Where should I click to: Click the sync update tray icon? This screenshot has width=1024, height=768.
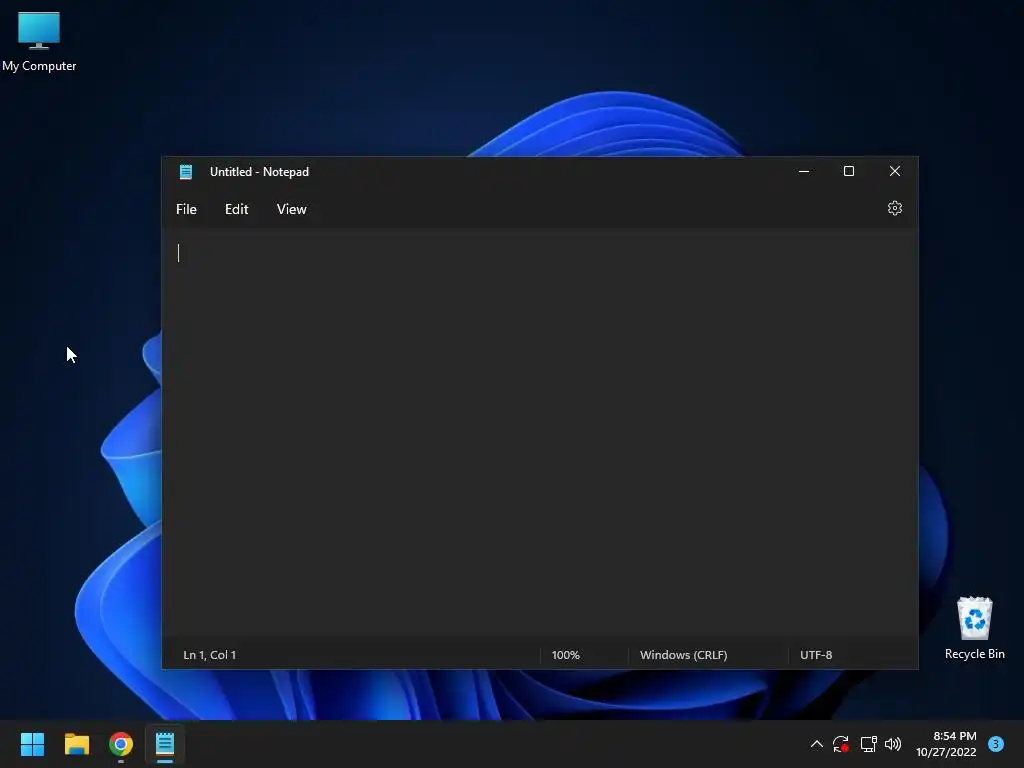pyautogui.click(x=841, y=744)
